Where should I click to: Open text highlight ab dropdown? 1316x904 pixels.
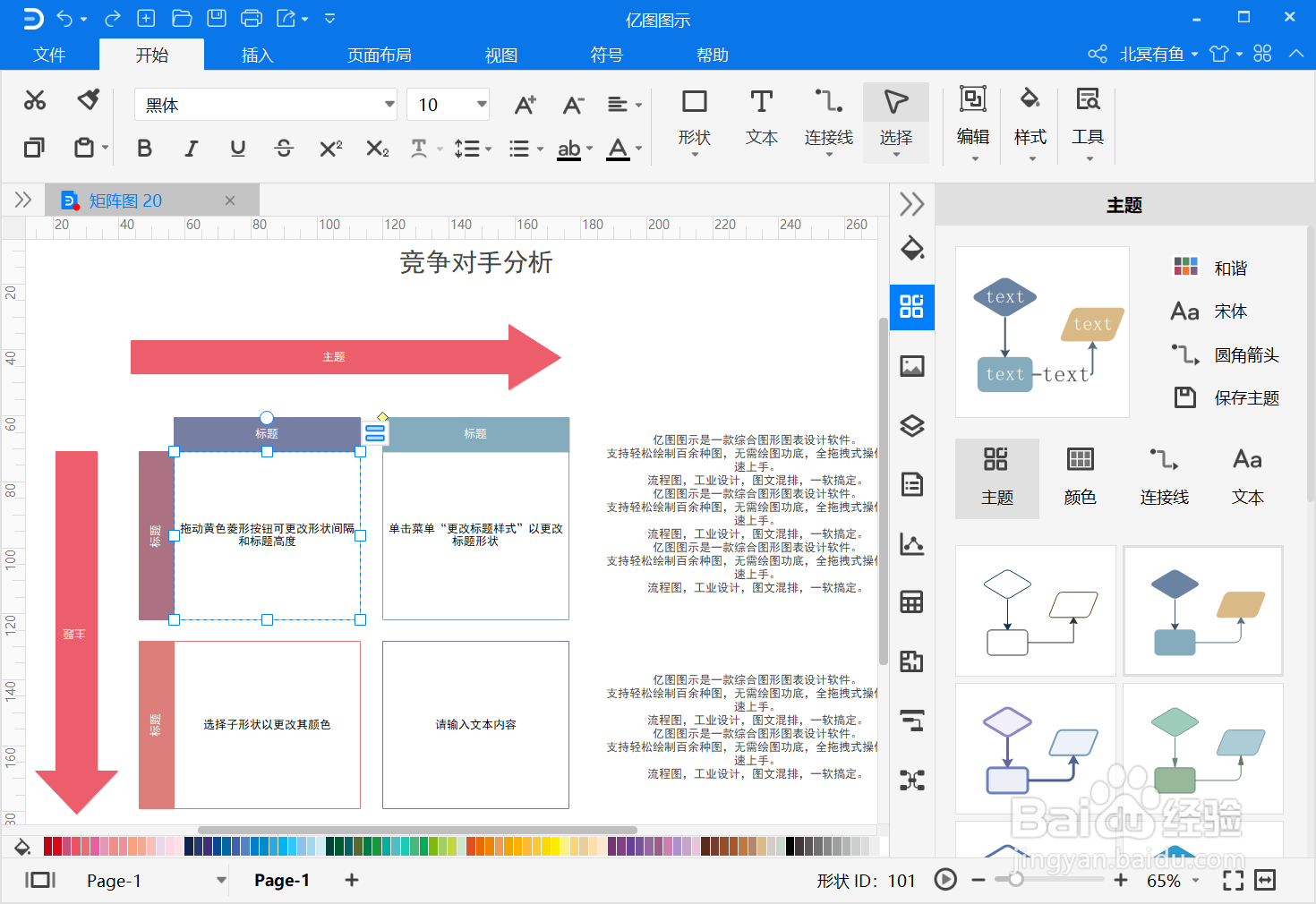point(575,149)
